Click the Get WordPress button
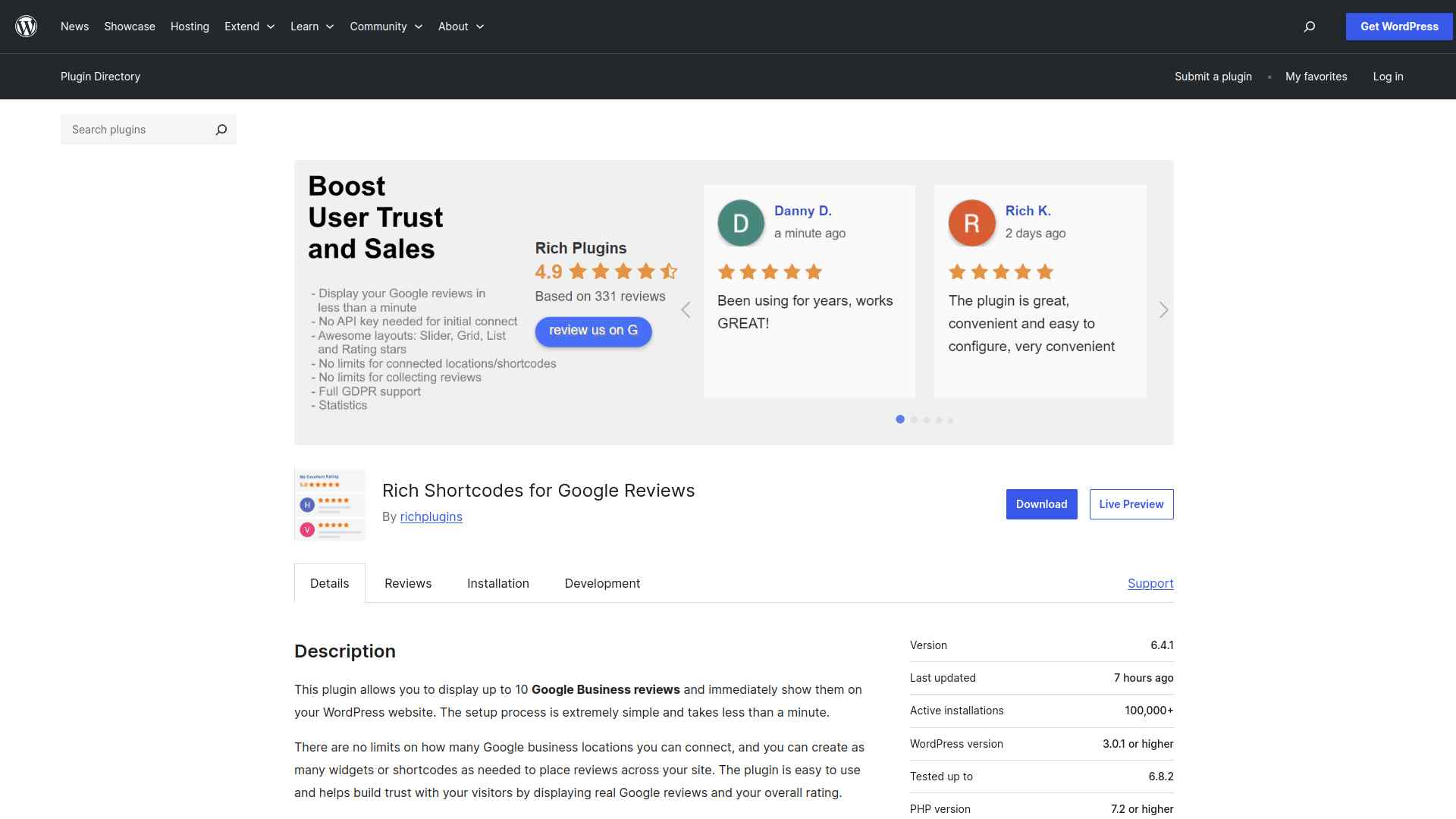This screenshot has height=819, width=1456. click(x=1399, y=27)
